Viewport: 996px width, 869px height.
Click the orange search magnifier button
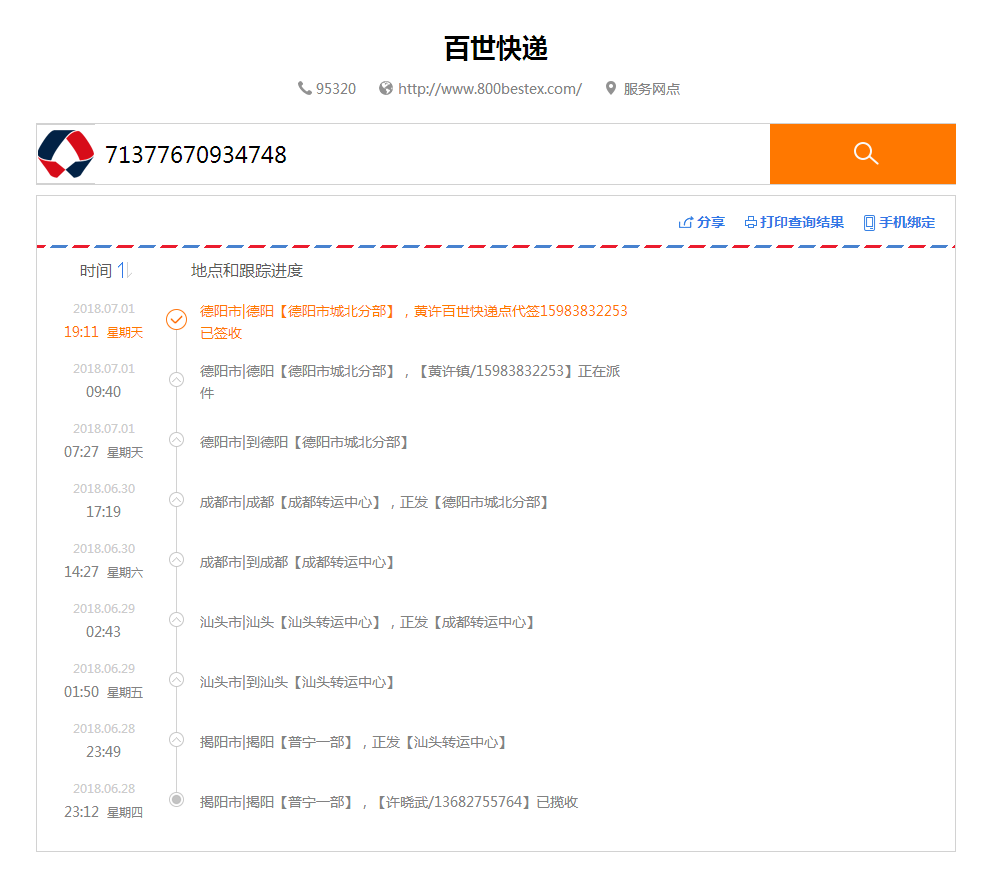point(863,154)
